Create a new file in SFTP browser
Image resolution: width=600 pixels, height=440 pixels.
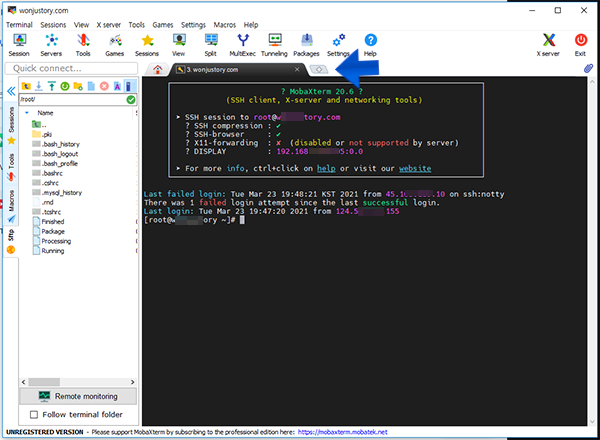(x=91, y=86)
